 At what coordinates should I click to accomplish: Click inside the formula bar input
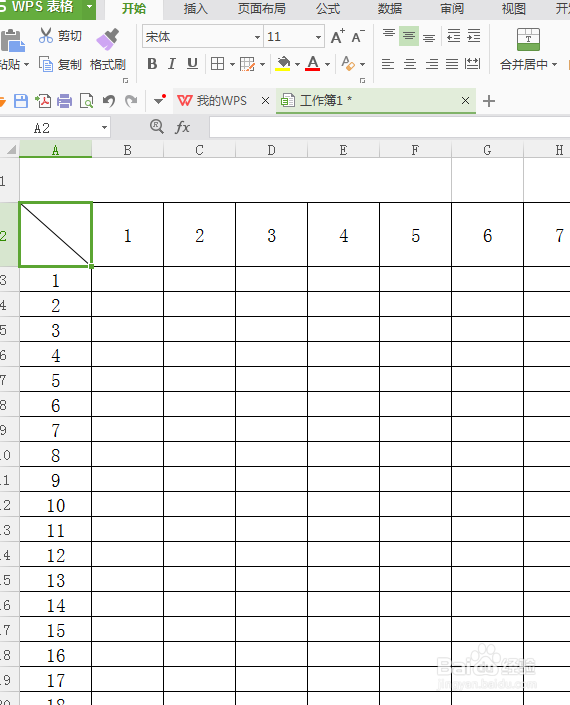pos(389,127)
